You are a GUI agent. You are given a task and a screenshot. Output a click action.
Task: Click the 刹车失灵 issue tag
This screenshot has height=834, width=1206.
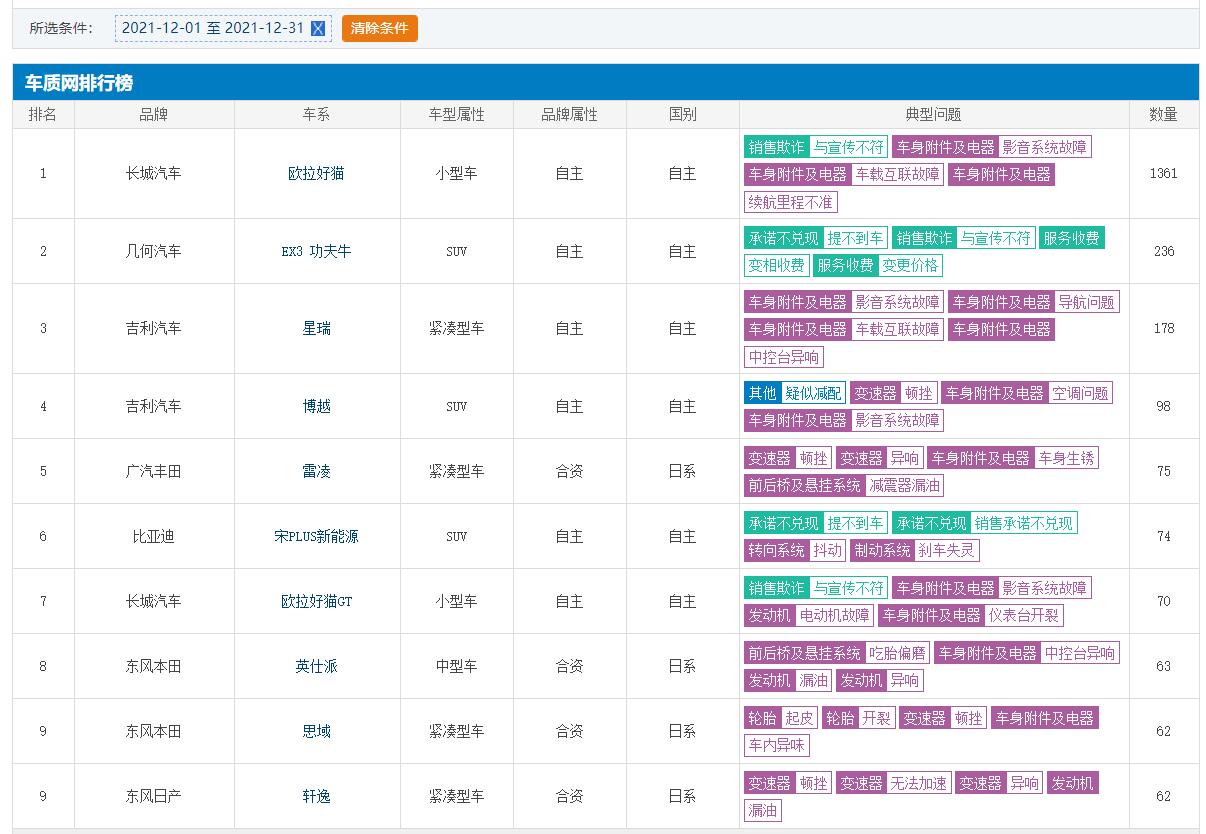click(947, 551)
